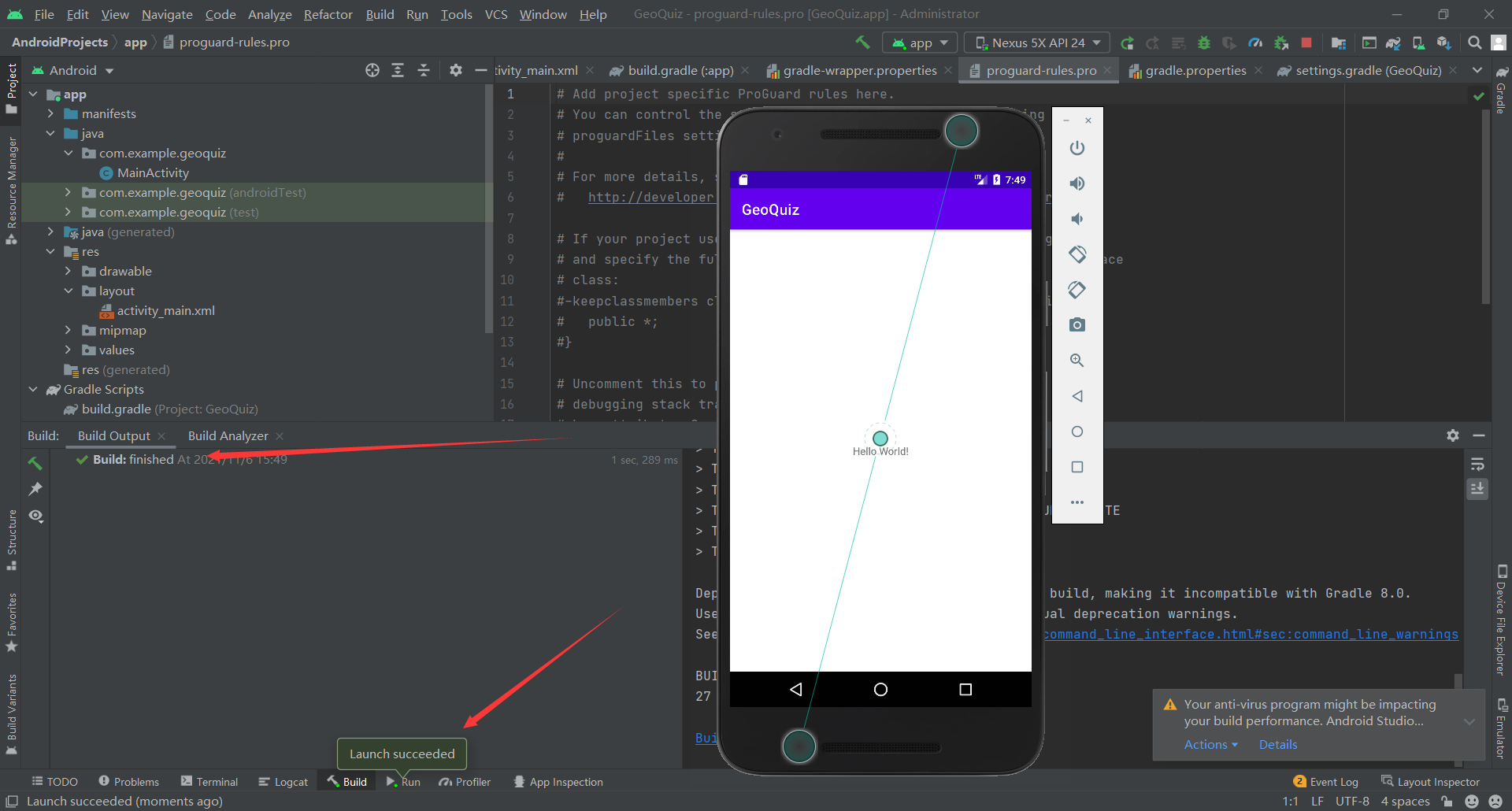
Task: Open the app run configuration dropdown
Action: (920, 43)
